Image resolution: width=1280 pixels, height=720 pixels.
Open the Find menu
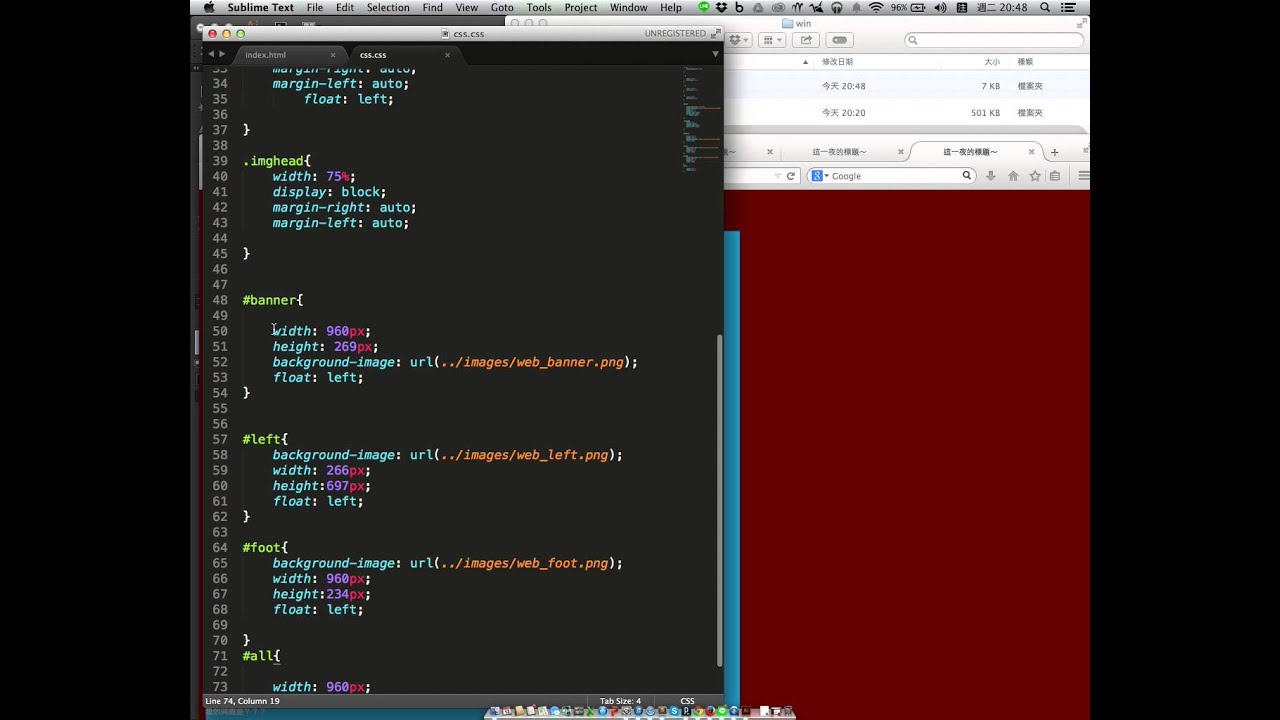pyautogui.click(x=432, y=7)
